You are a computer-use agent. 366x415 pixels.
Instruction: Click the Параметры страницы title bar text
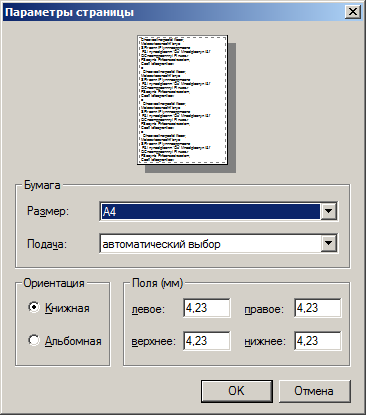point(69,13)
